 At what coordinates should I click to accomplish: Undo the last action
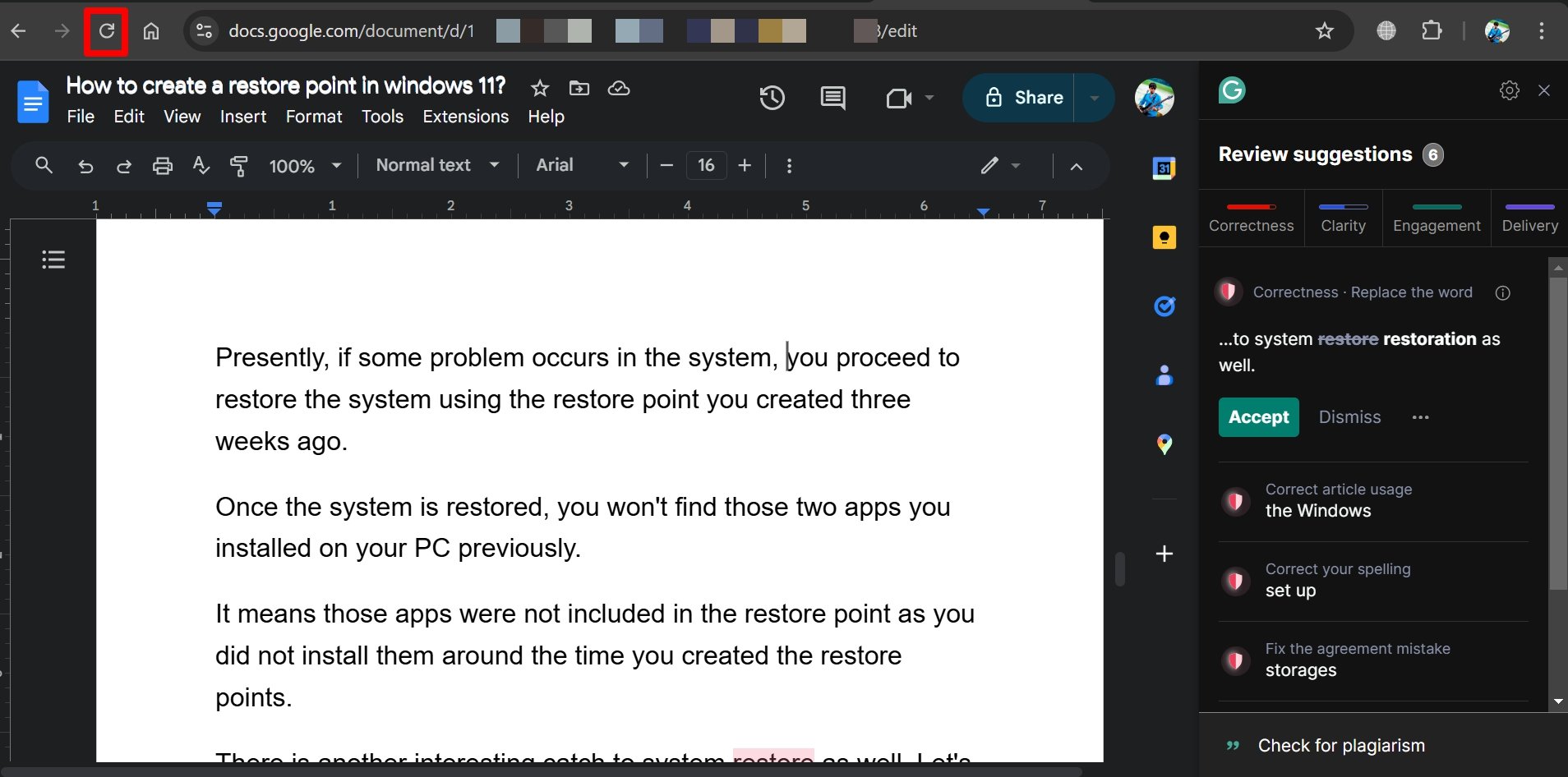(x=85, y=166)
